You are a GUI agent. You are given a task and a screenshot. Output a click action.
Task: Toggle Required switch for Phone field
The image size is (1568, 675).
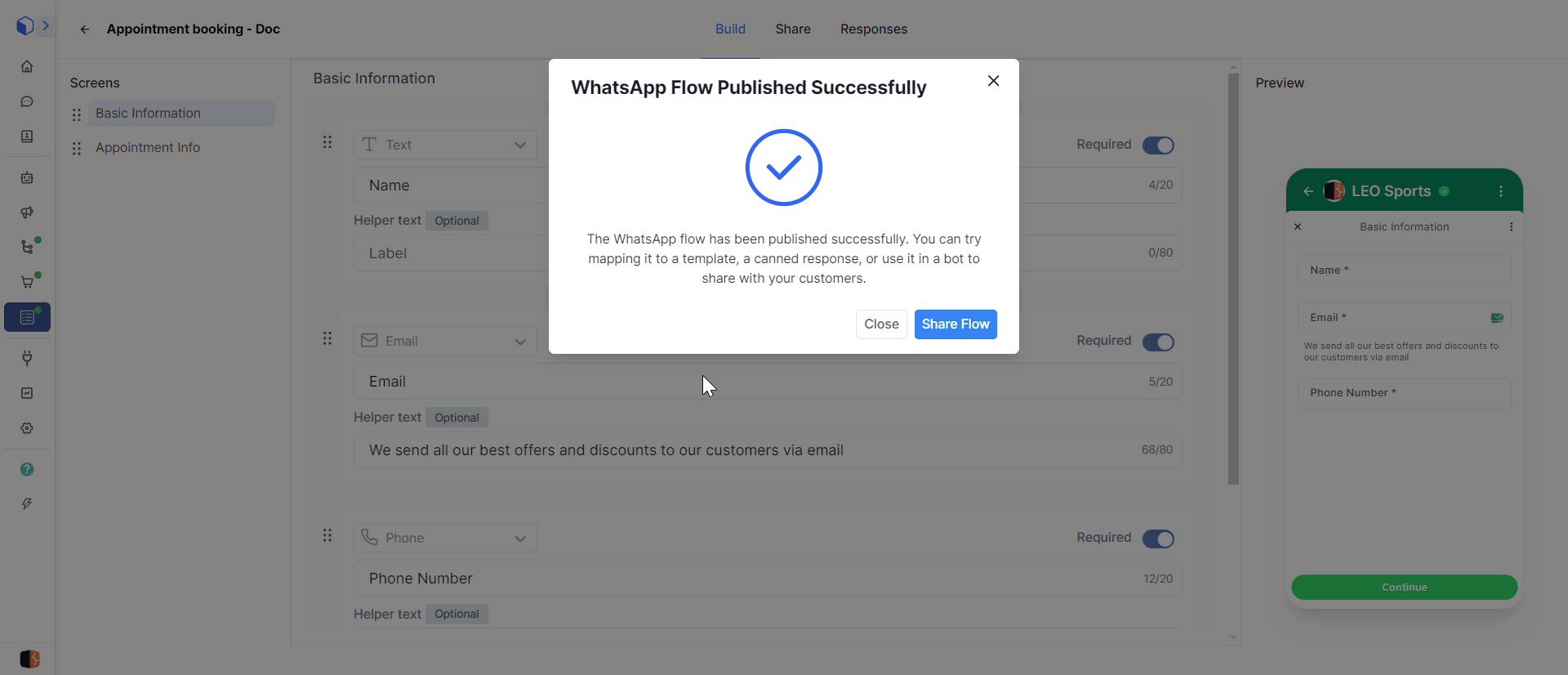(x=1158, y=539)
